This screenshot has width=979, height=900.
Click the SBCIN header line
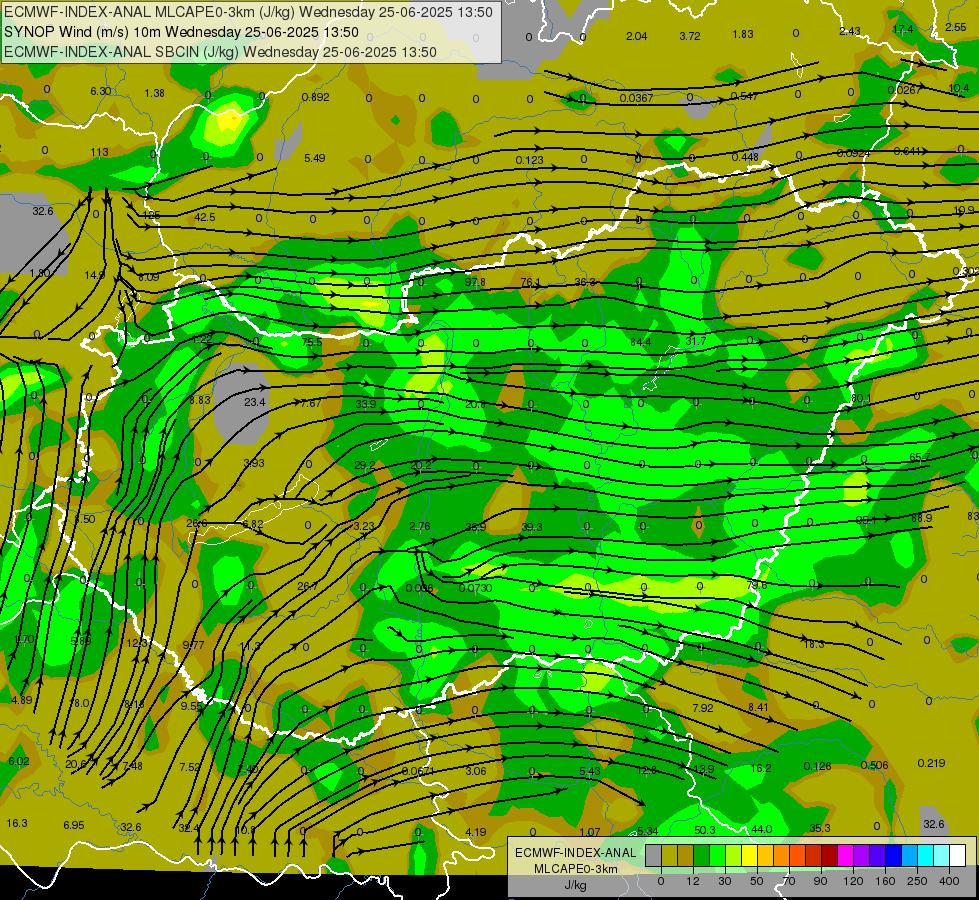tap(220, 52)
